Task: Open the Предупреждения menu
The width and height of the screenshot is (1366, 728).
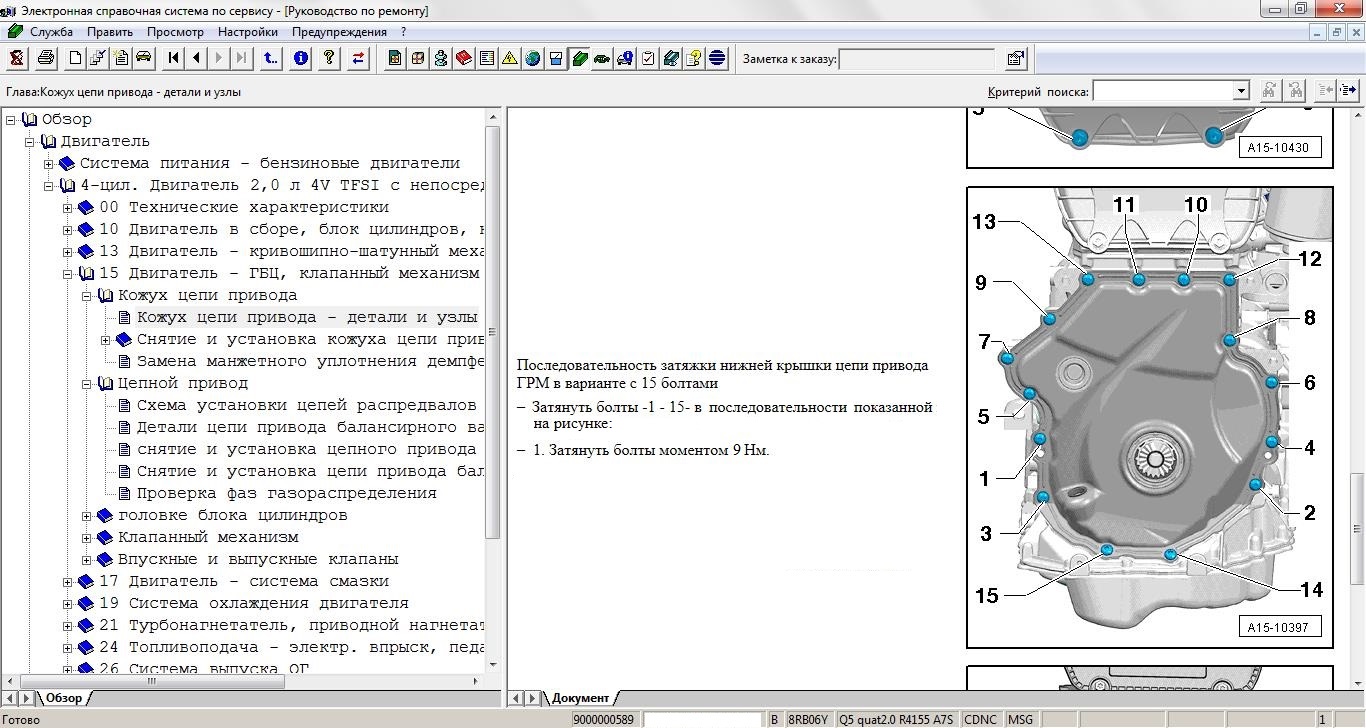Action: [339, 32]
